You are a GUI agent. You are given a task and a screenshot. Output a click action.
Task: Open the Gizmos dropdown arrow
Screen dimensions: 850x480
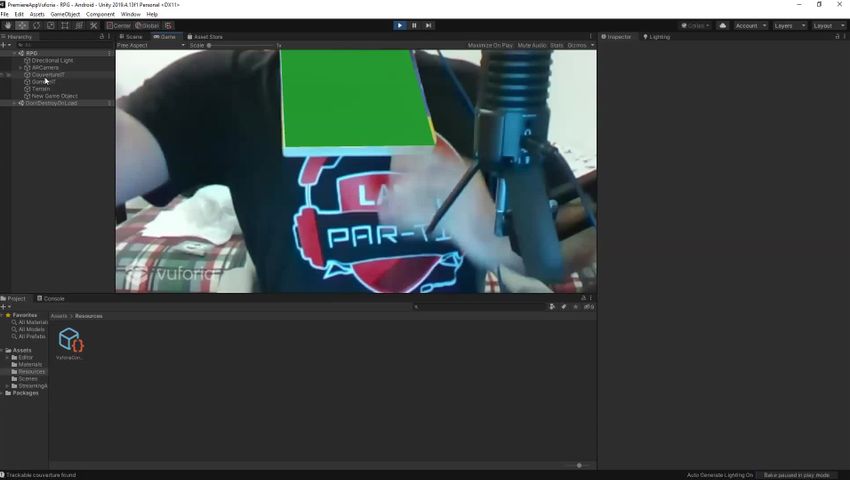pos(592,45)
